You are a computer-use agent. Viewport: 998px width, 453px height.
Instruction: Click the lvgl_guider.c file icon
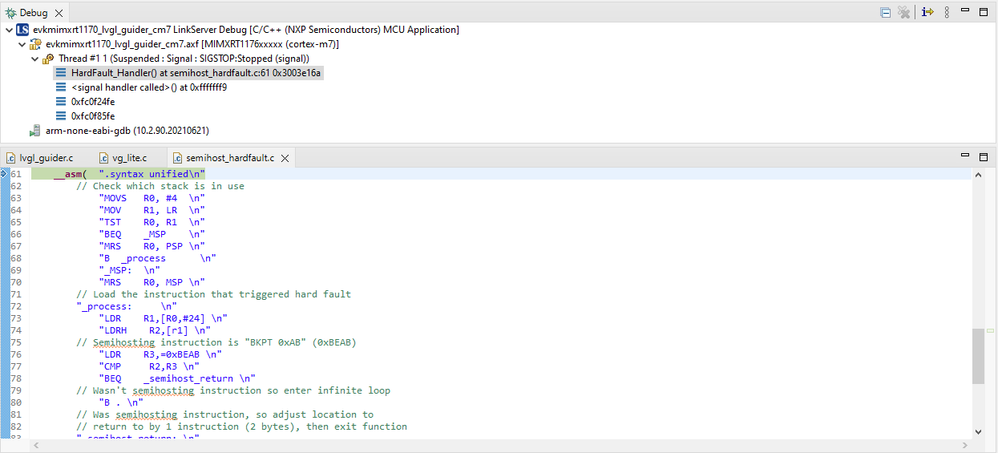coord(11,158)
